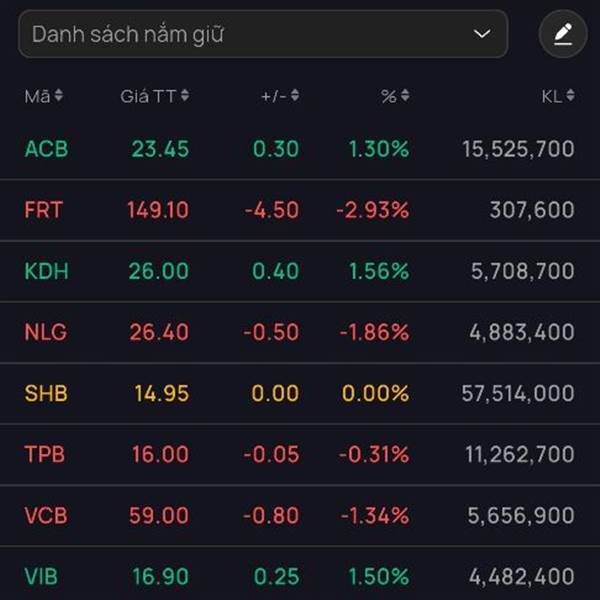This screenshot has width=600, height=600.
Task: Open the ACB stock row
Action: point(300,149)
